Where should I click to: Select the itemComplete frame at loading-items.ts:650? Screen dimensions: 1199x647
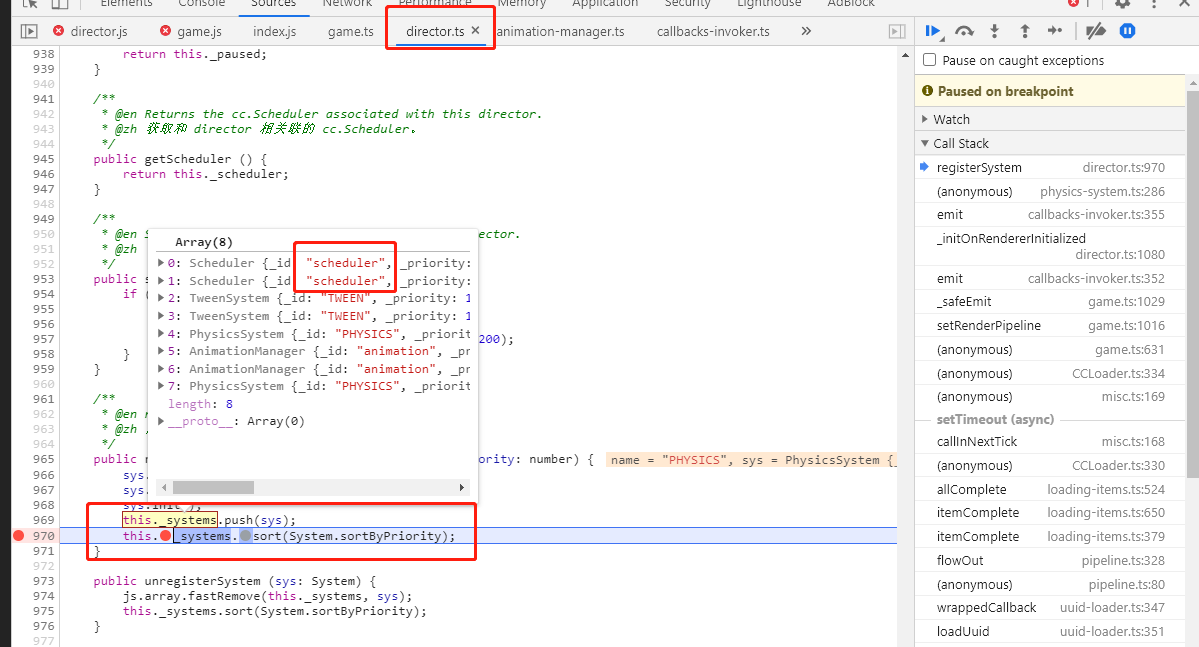click(1051, 512)
